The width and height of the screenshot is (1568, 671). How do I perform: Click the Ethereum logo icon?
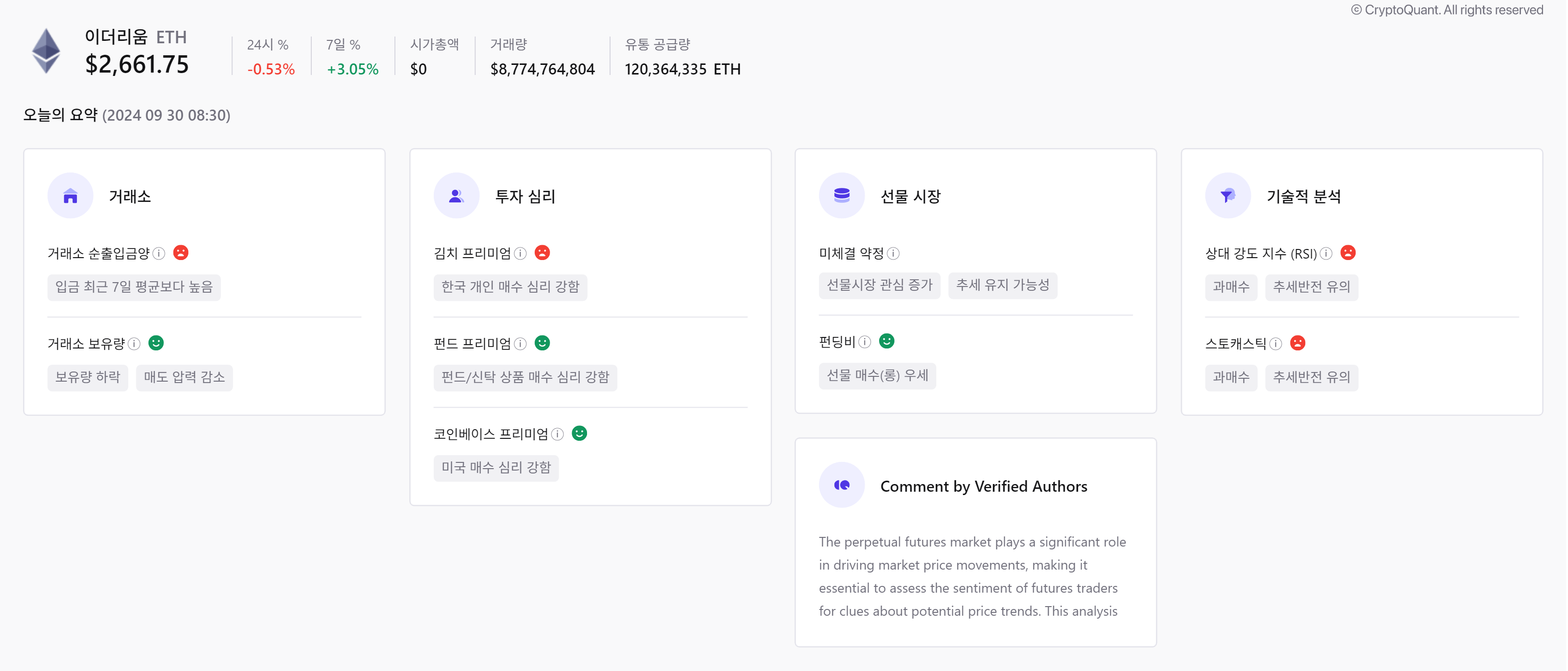[x=46, y=50]
